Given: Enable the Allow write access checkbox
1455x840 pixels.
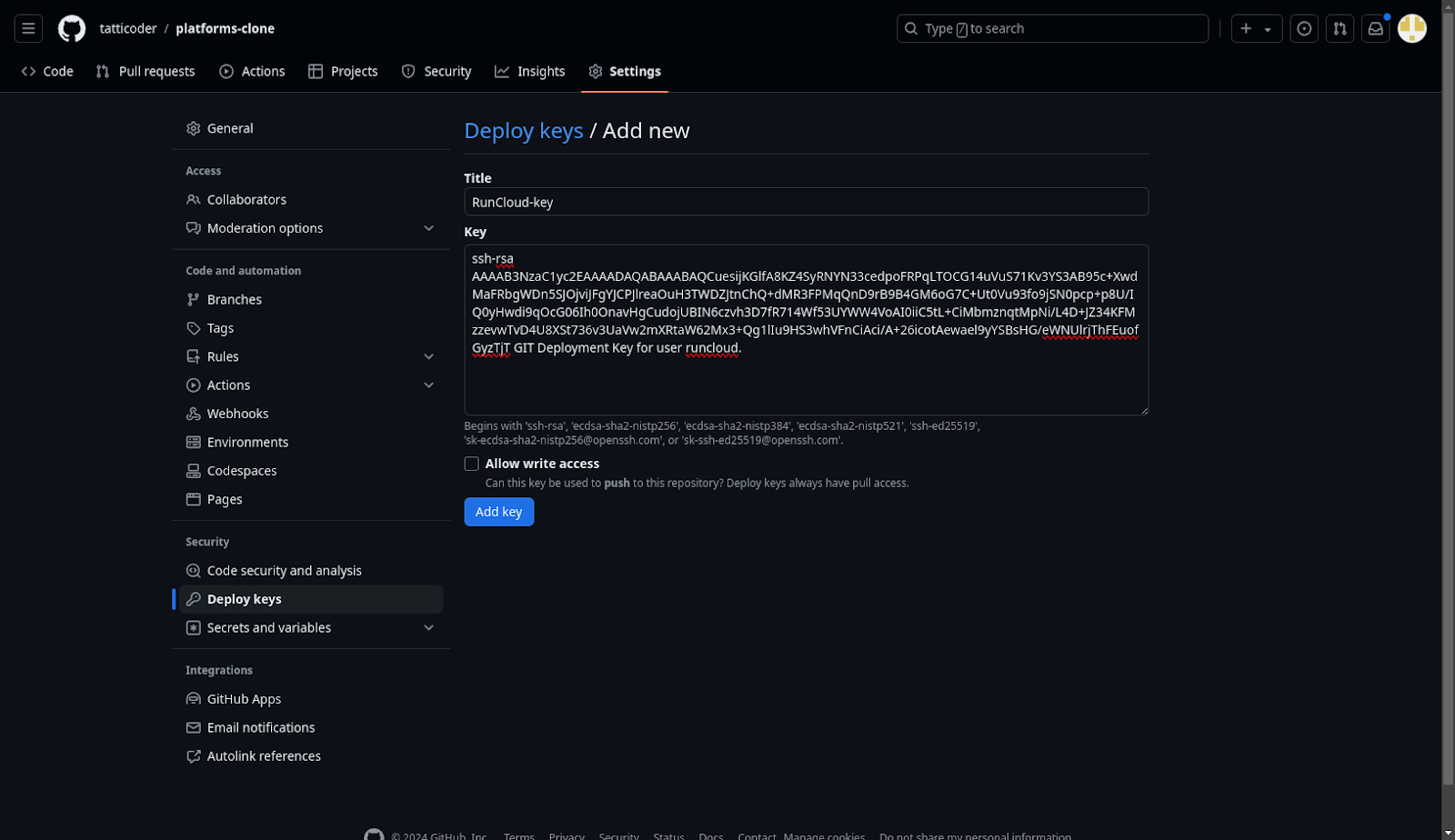Looking at the screenshot, I should click(x=471, y=464).
